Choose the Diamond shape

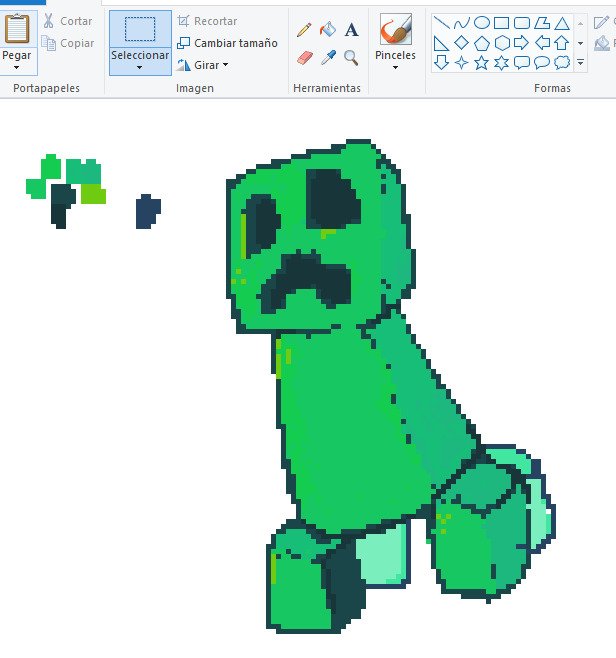click(x=461, y=42)
